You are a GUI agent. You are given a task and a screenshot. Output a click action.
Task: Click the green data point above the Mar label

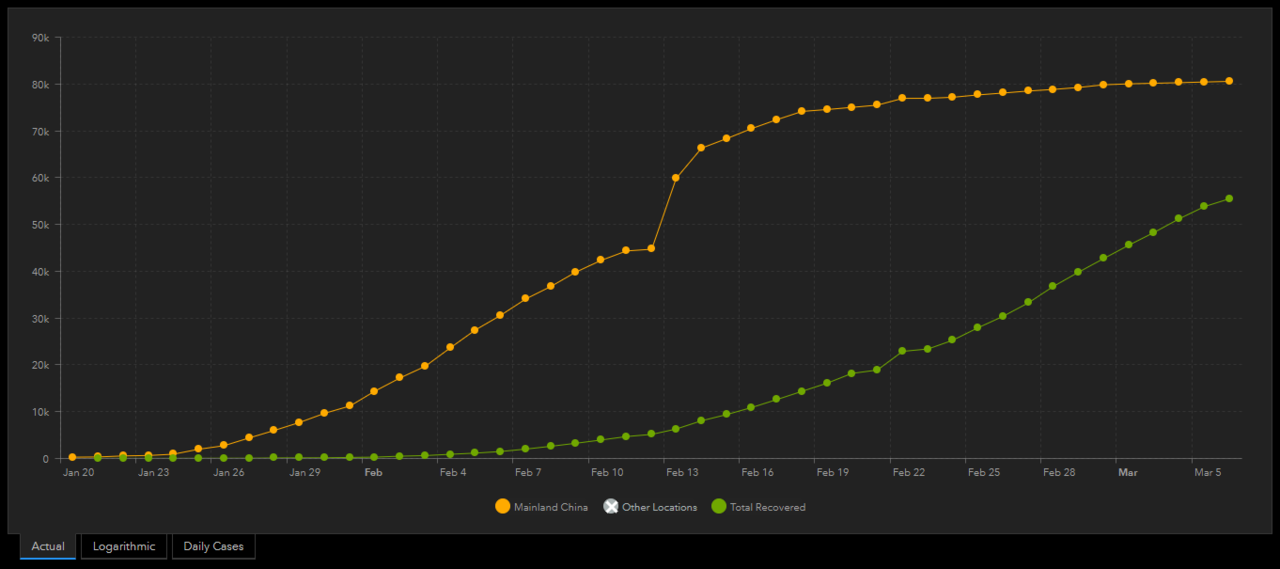coord(1128,244)
